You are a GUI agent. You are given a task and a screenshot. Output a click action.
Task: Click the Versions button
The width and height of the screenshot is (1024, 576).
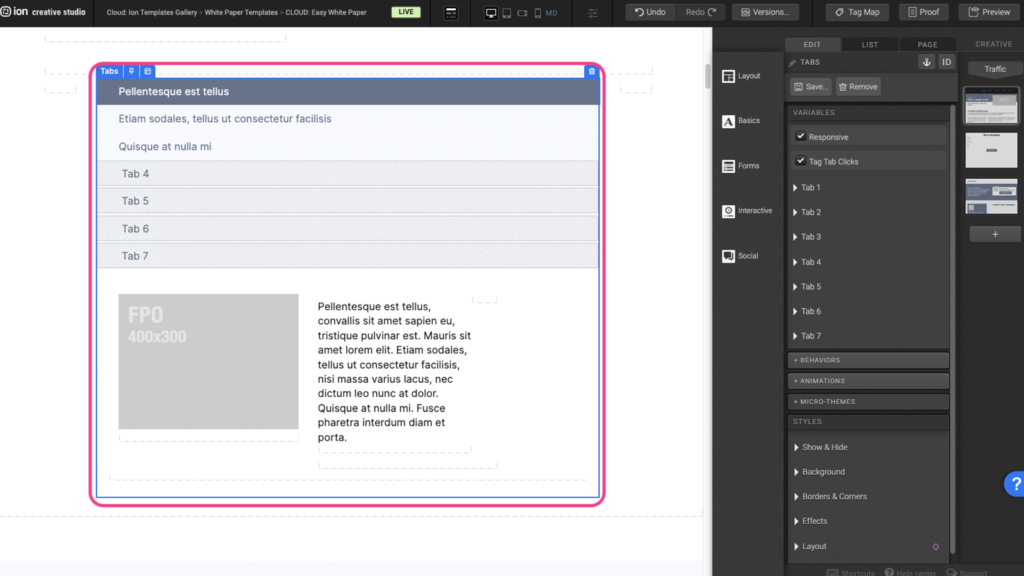[764, 12]
